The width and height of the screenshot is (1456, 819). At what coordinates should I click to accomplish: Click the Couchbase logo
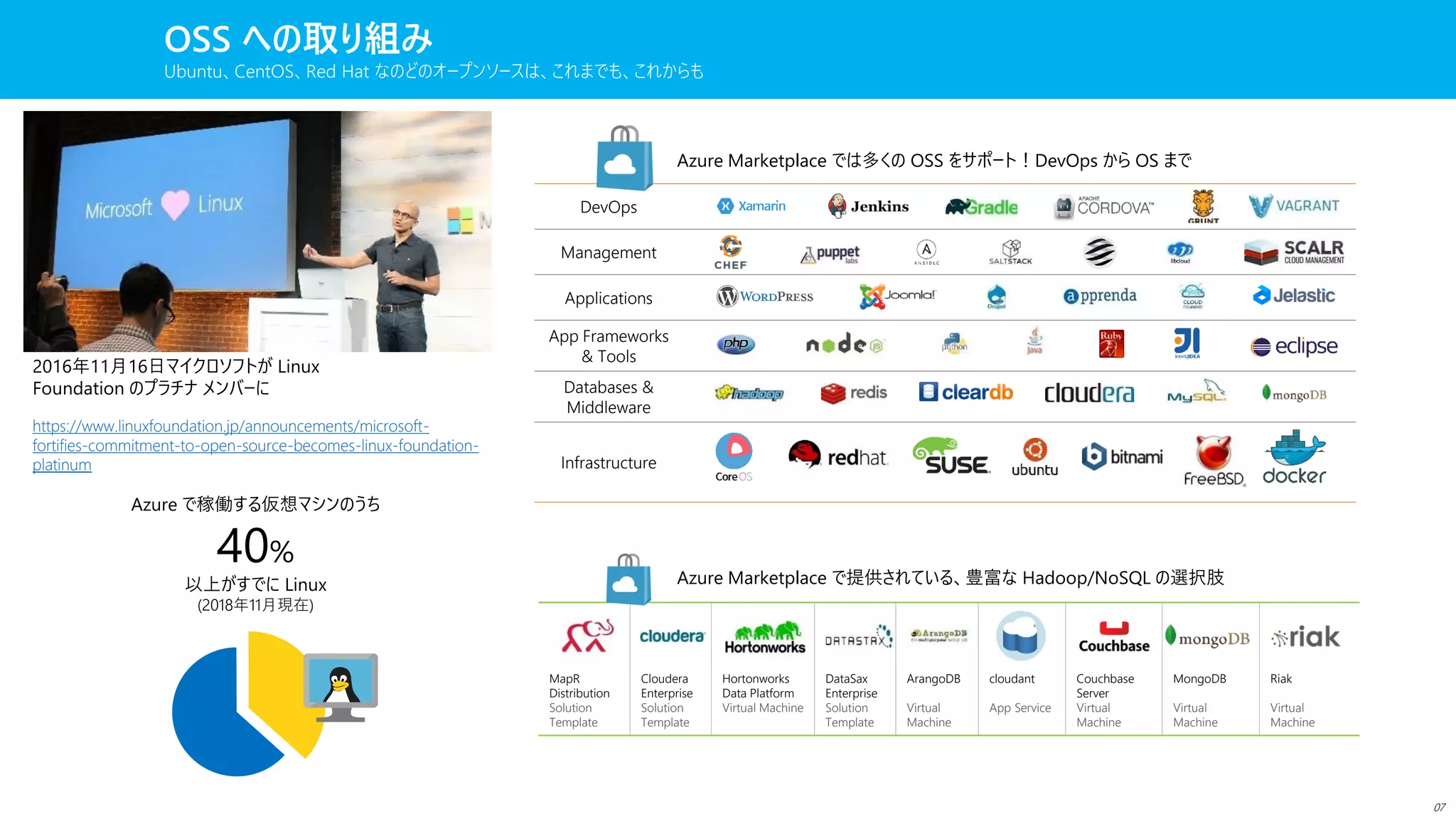pyautogui.click(x=1114, y=637)
